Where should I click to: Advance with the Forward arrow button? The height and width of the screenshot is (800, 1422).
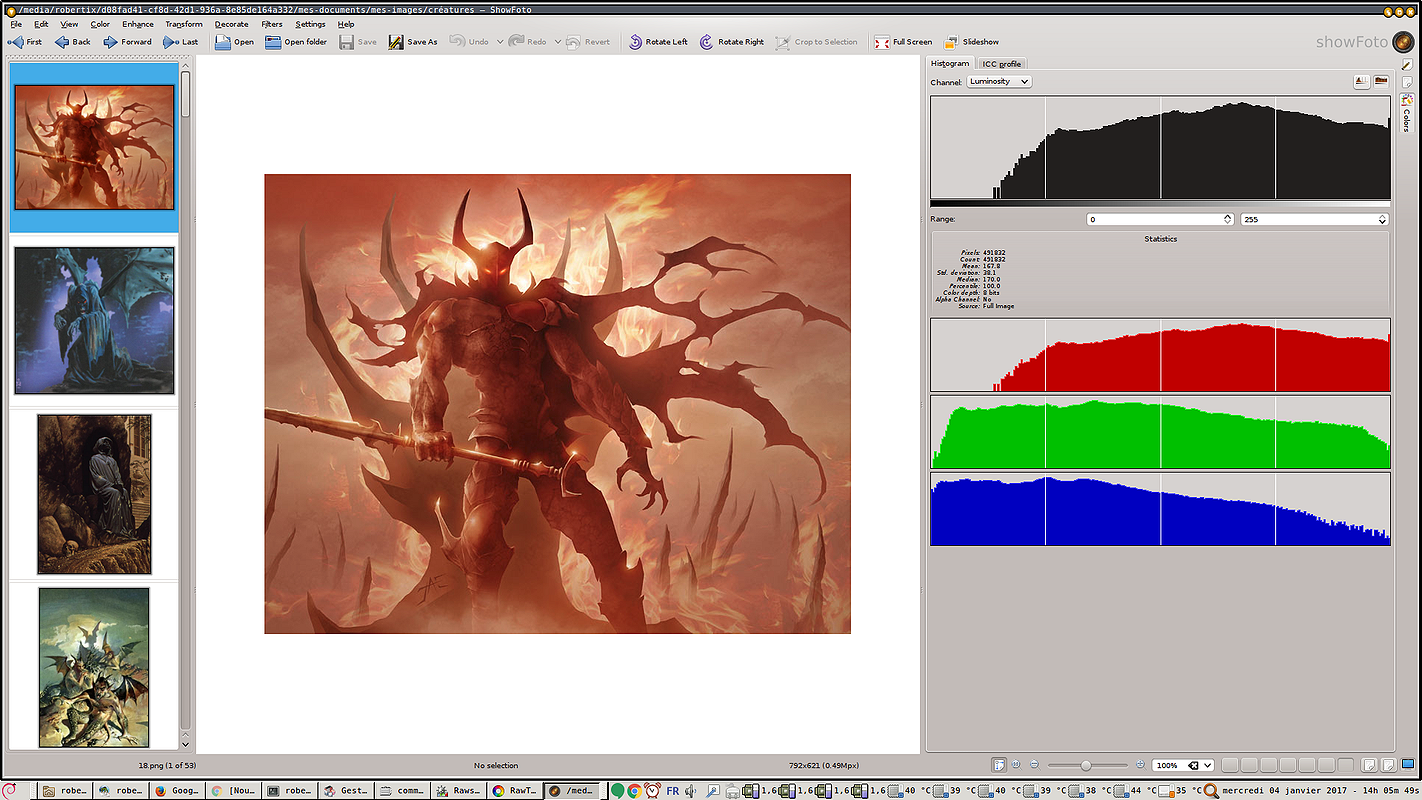[x=127, y=42]
